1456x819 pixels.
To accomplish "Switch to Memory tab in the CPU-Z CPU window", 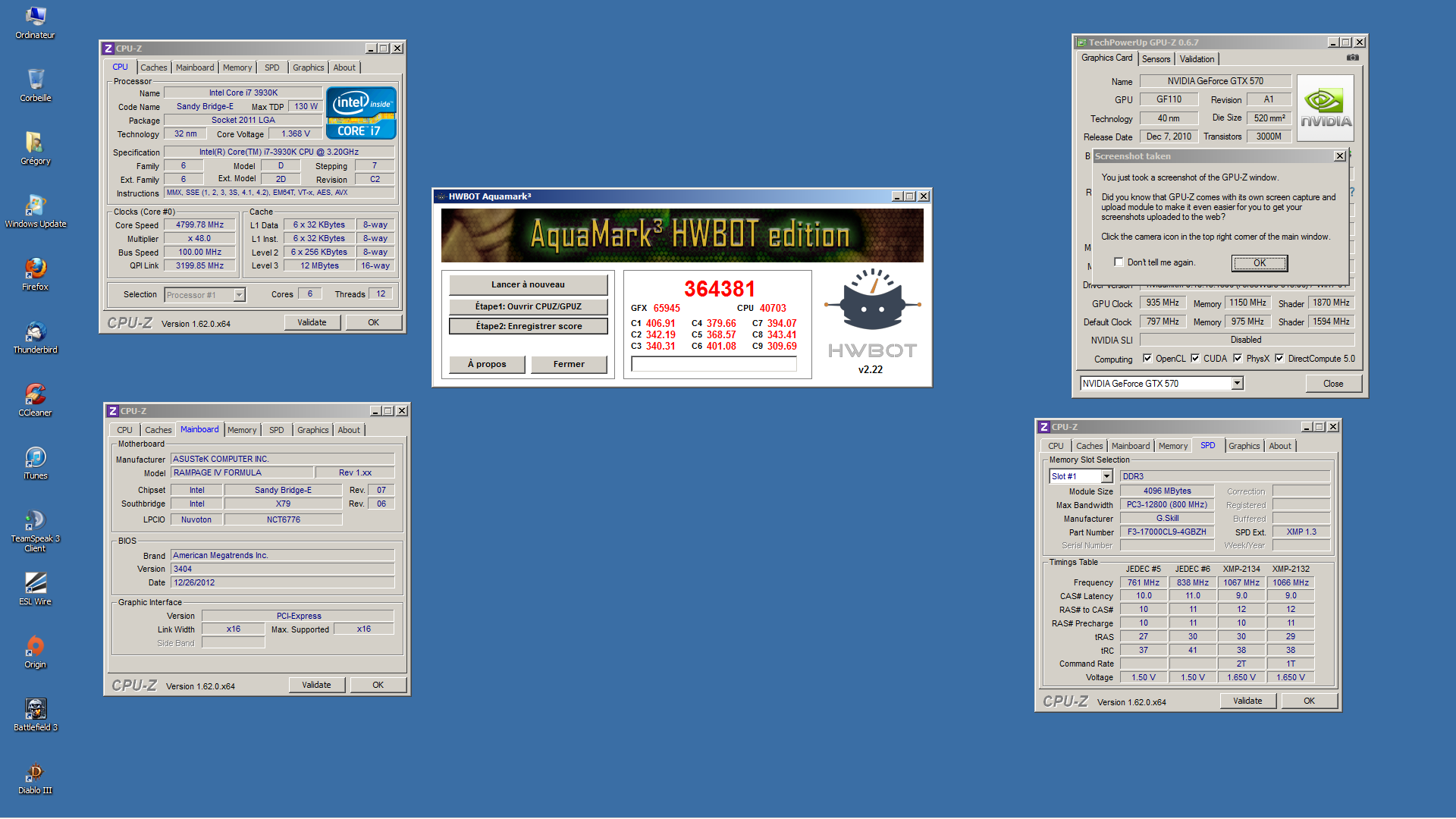I will [237, 67].
